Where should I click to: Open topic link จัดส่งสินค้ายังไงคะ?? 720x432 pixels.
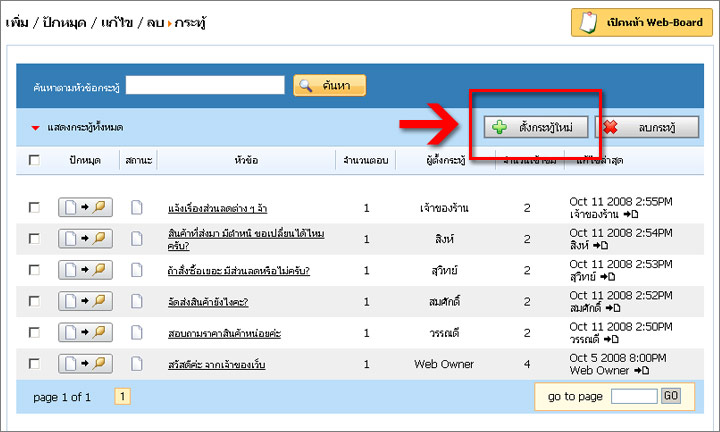pyautogui.click(x=208, y=302)
